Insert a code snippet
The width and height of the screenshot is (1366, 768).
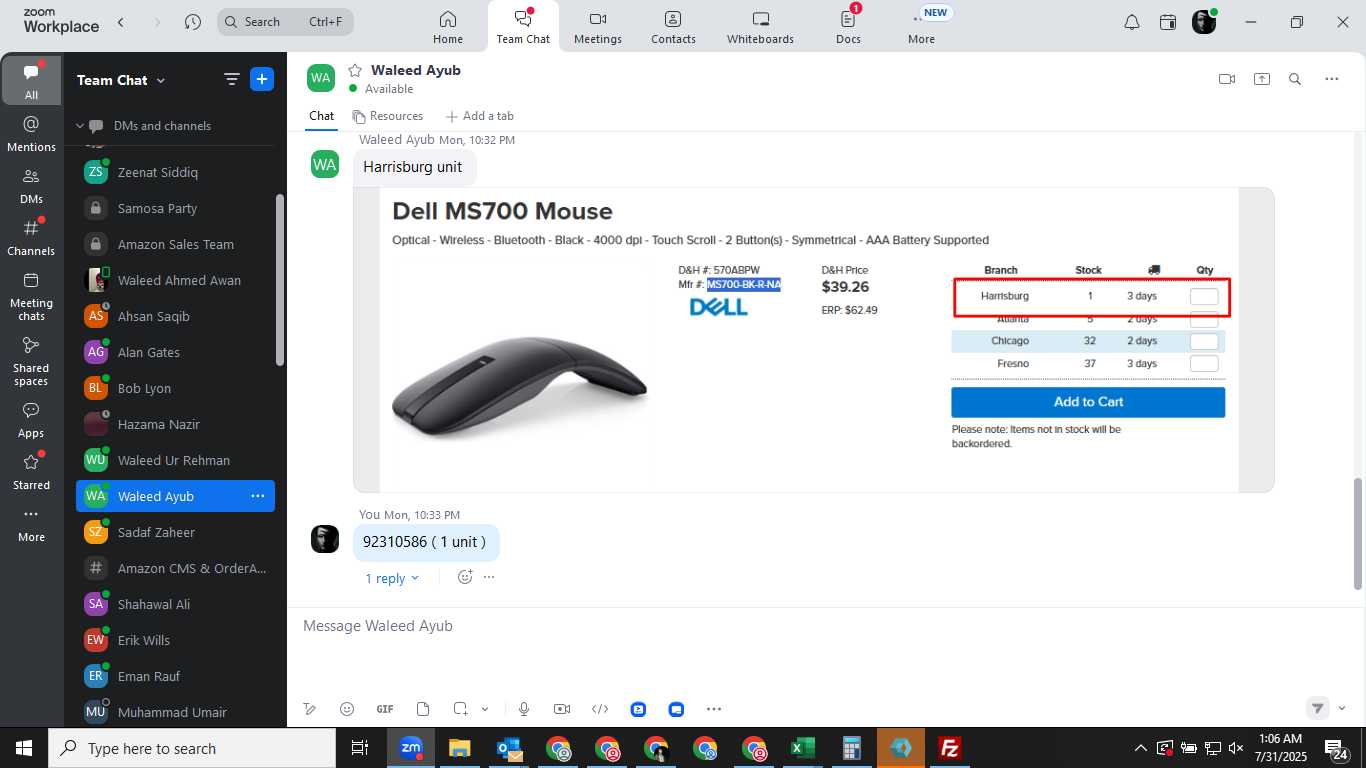pos(600,709)
